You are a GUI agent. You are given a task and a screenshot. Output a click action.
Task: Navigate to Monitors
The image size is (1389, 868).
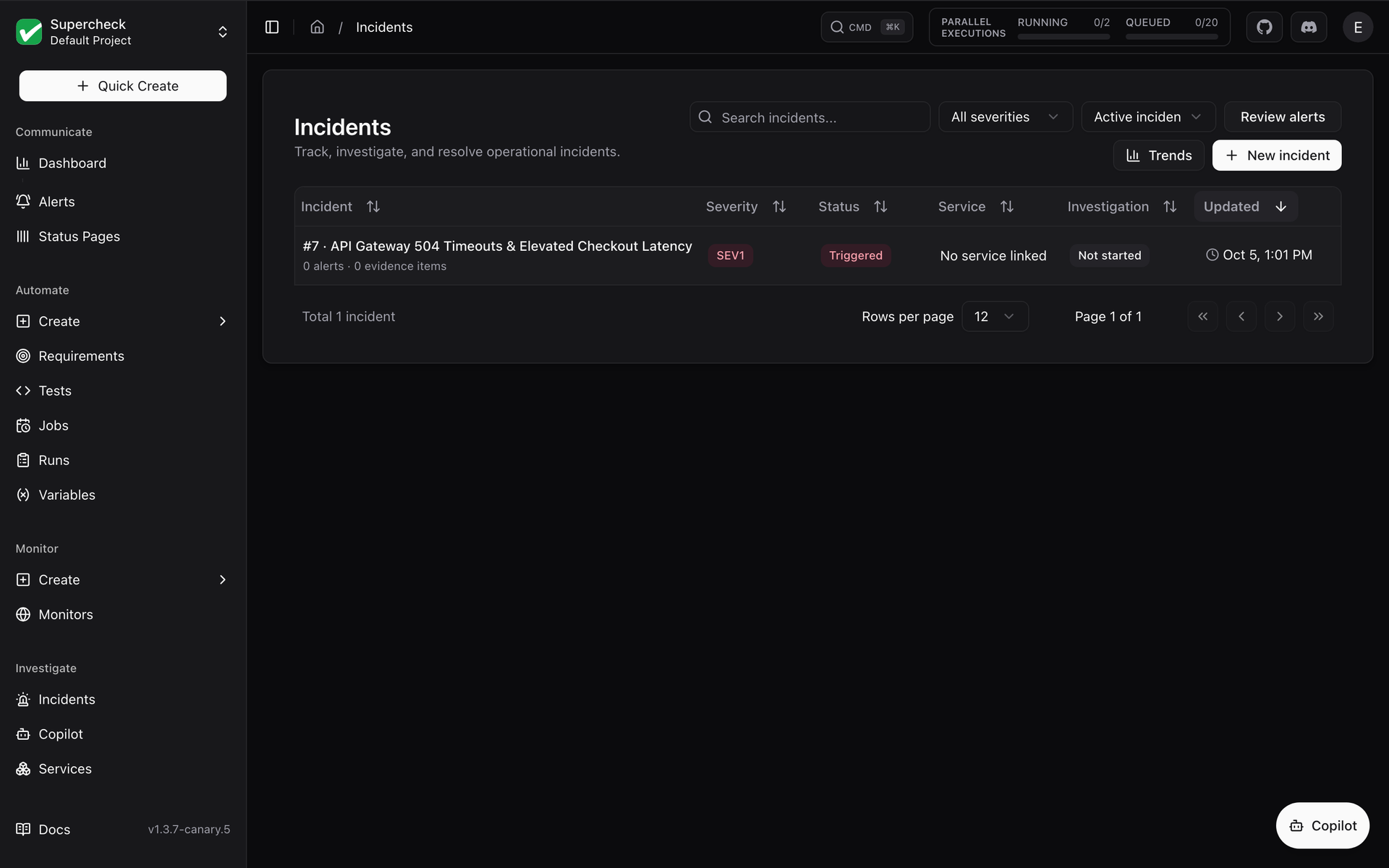[x=122, y=615]
